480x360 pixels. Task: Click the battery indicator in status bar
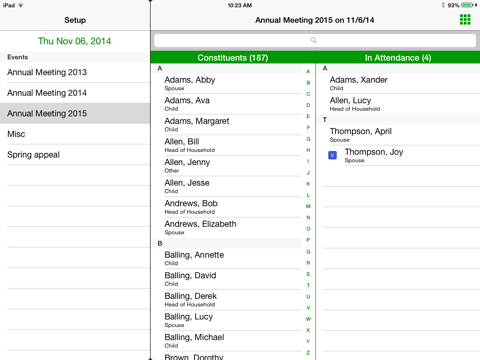468,5
